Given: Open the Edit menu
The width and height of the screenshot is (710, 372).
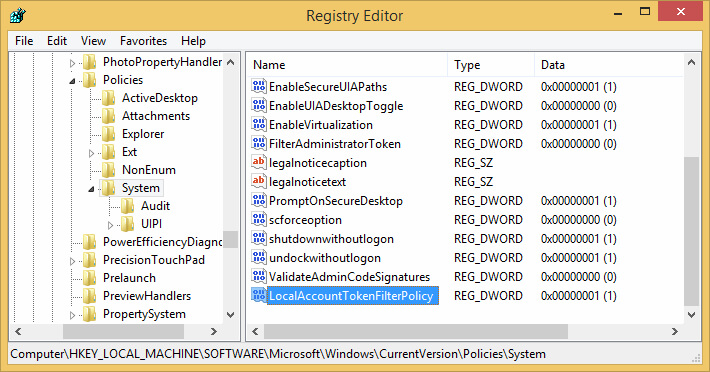Looking at the screenshot, I should (x=57, y=41).
